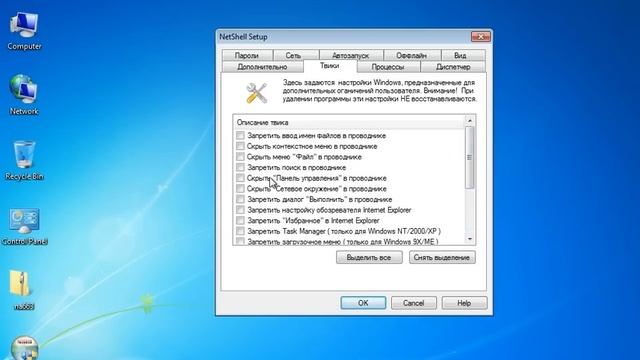Click the tweak list scroll up arrow
Viewport: 640px width, 360px height.
[x=469, y=121]
